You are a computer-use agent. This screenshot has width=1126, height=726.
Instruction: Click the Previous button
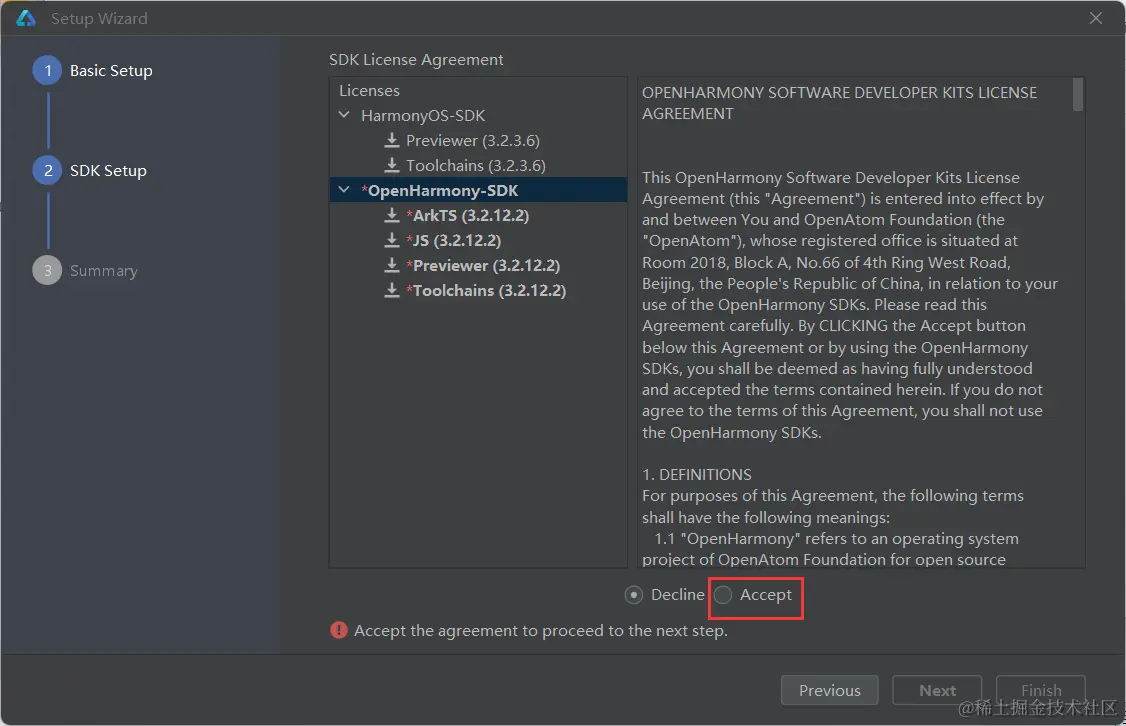(x=829, y=690)
